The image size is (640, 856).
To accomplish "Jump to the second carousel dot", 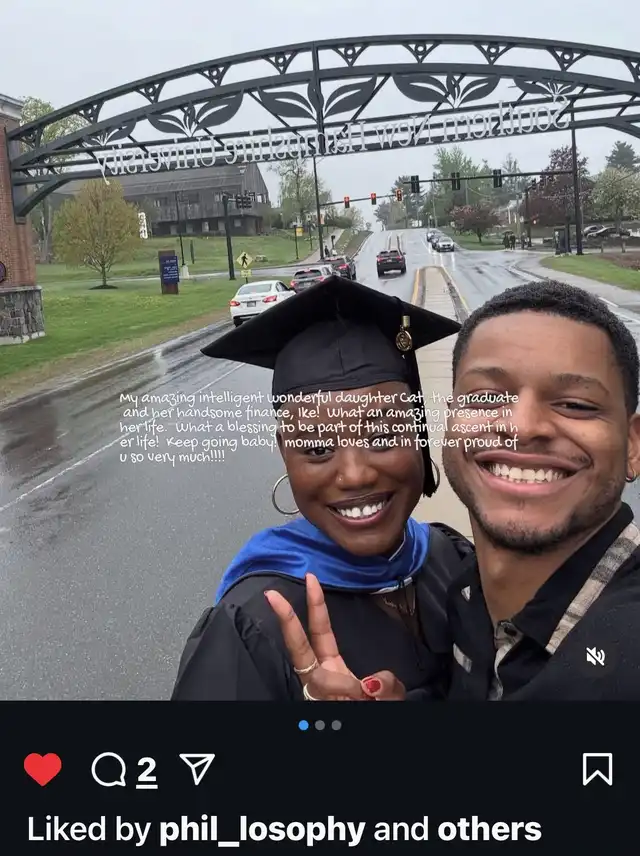I will (x=320, y=725).
